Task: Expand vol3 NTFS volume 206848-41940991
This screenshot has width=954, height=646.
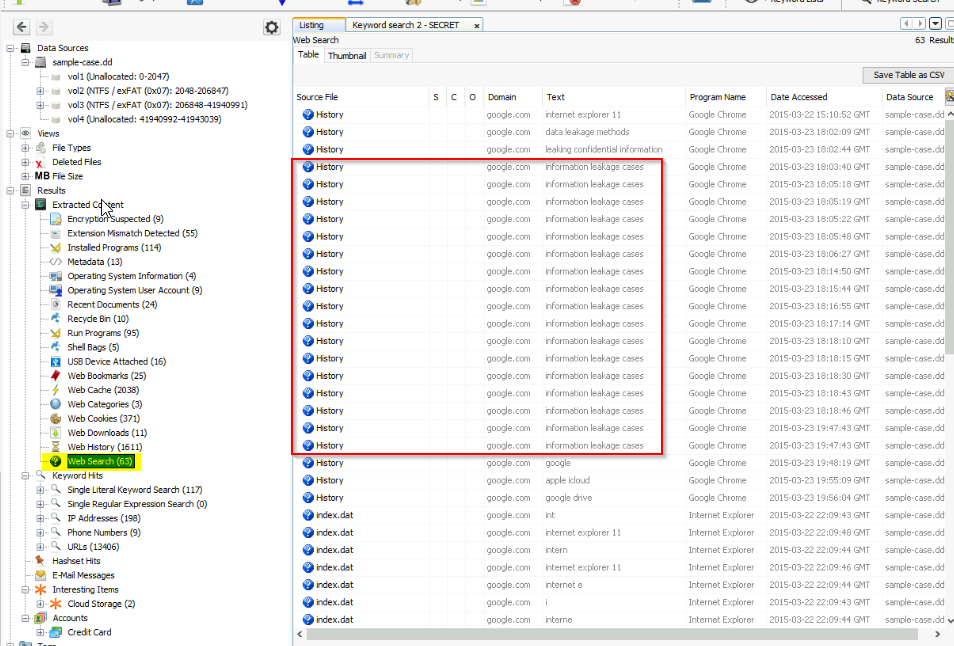Action: (40, 105)
